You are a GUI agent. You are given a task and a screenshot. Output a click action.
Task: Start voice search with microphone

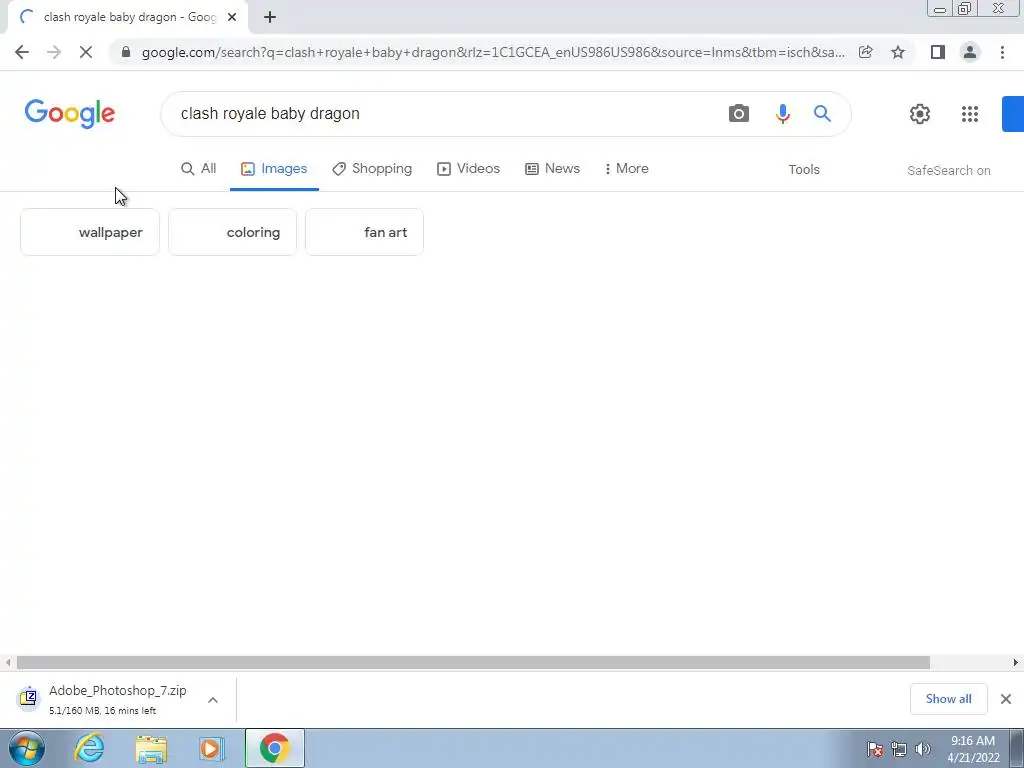[782, 114]
